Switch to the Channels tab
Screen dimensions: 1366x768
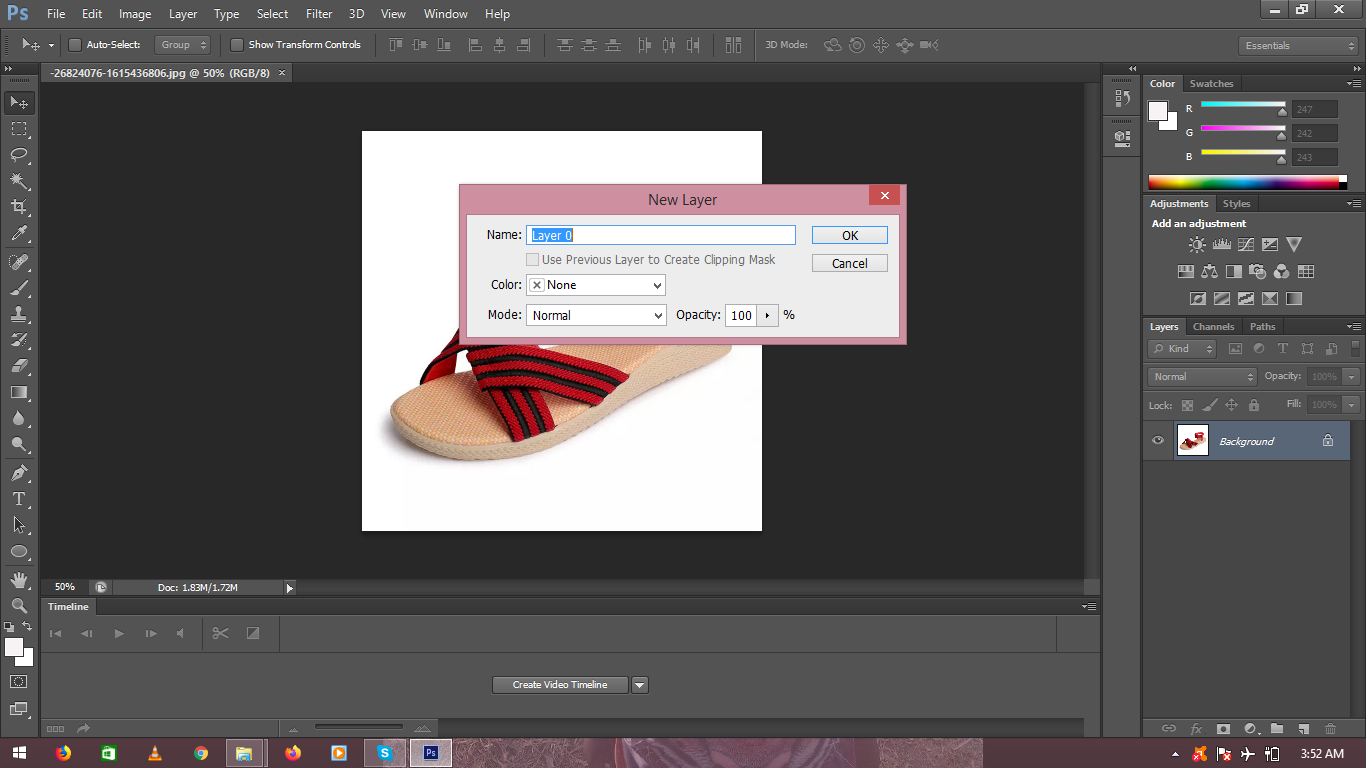[1214, 327]
